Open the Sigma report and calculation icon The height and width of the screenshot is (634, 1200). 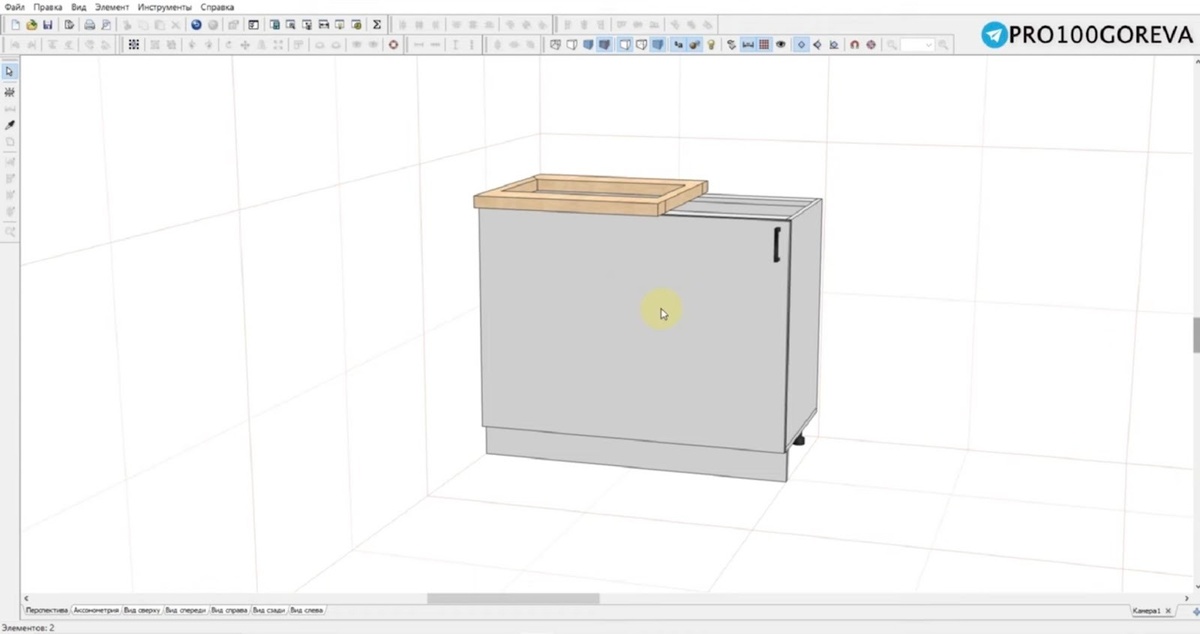(x=376, y=25)
